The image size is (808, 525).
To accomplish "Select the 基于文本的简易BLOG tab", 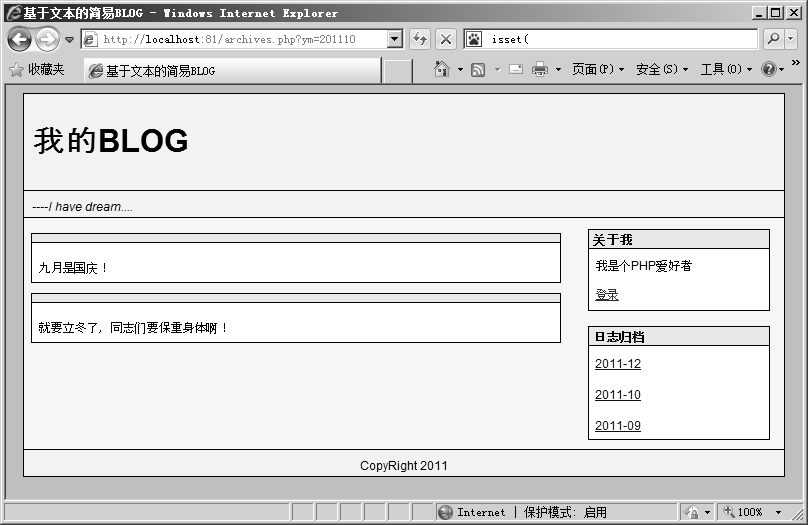I will coord(234,71).
